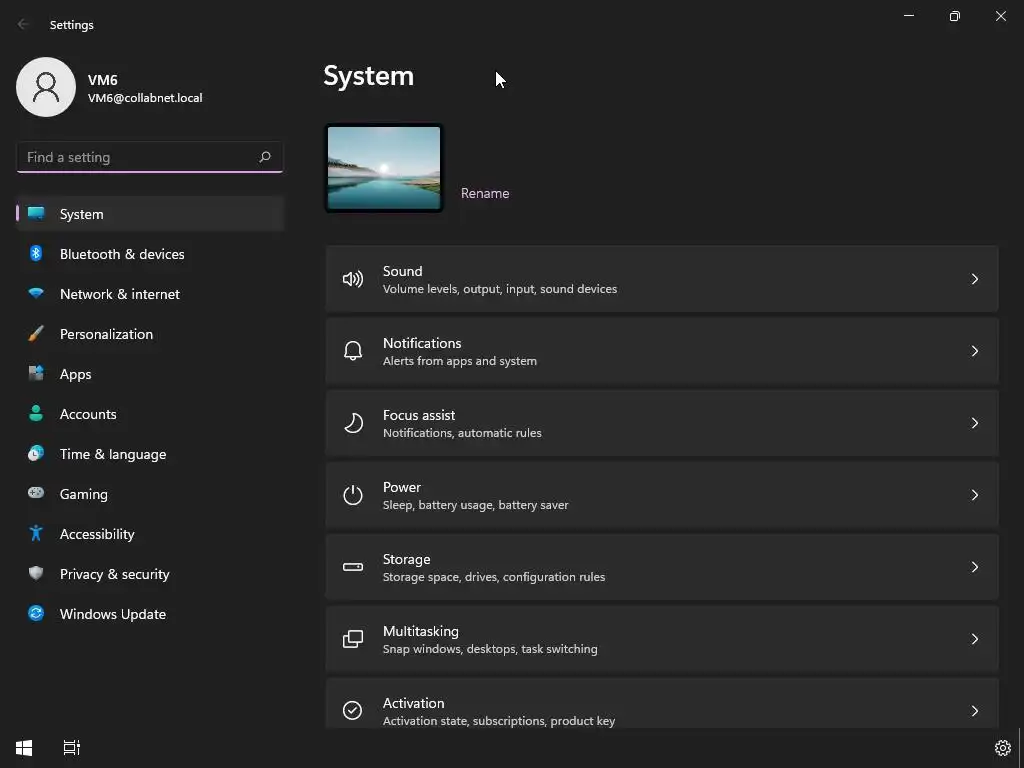Click the Rename link

(485, 193)
